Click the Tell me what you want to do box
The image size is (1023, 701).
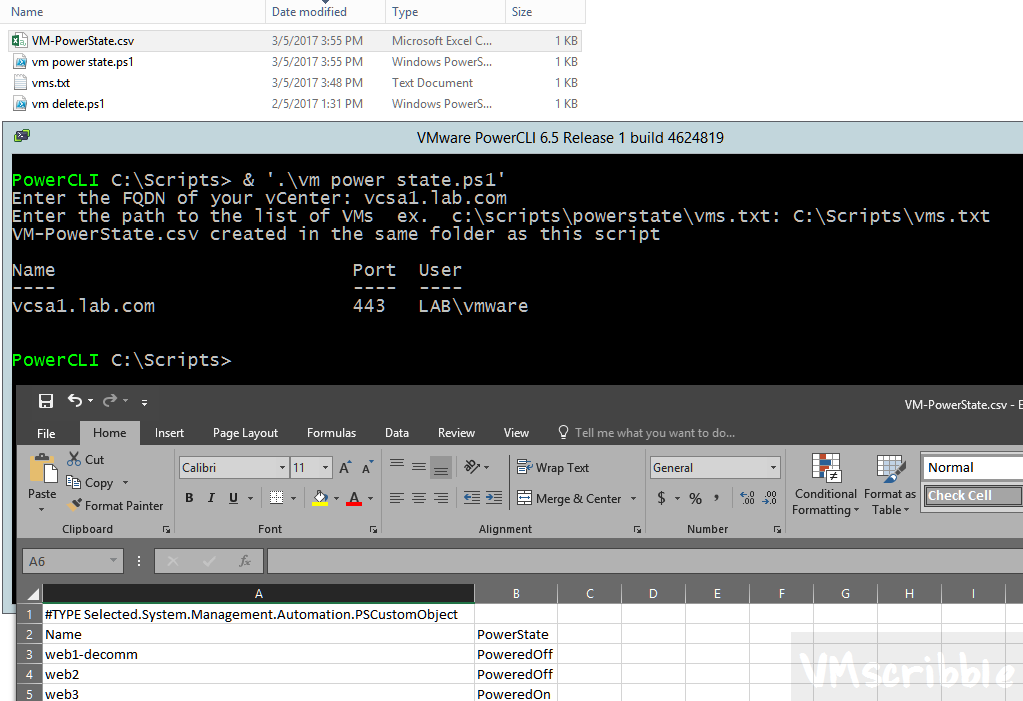pyautogui.click(x=647, y=433)
